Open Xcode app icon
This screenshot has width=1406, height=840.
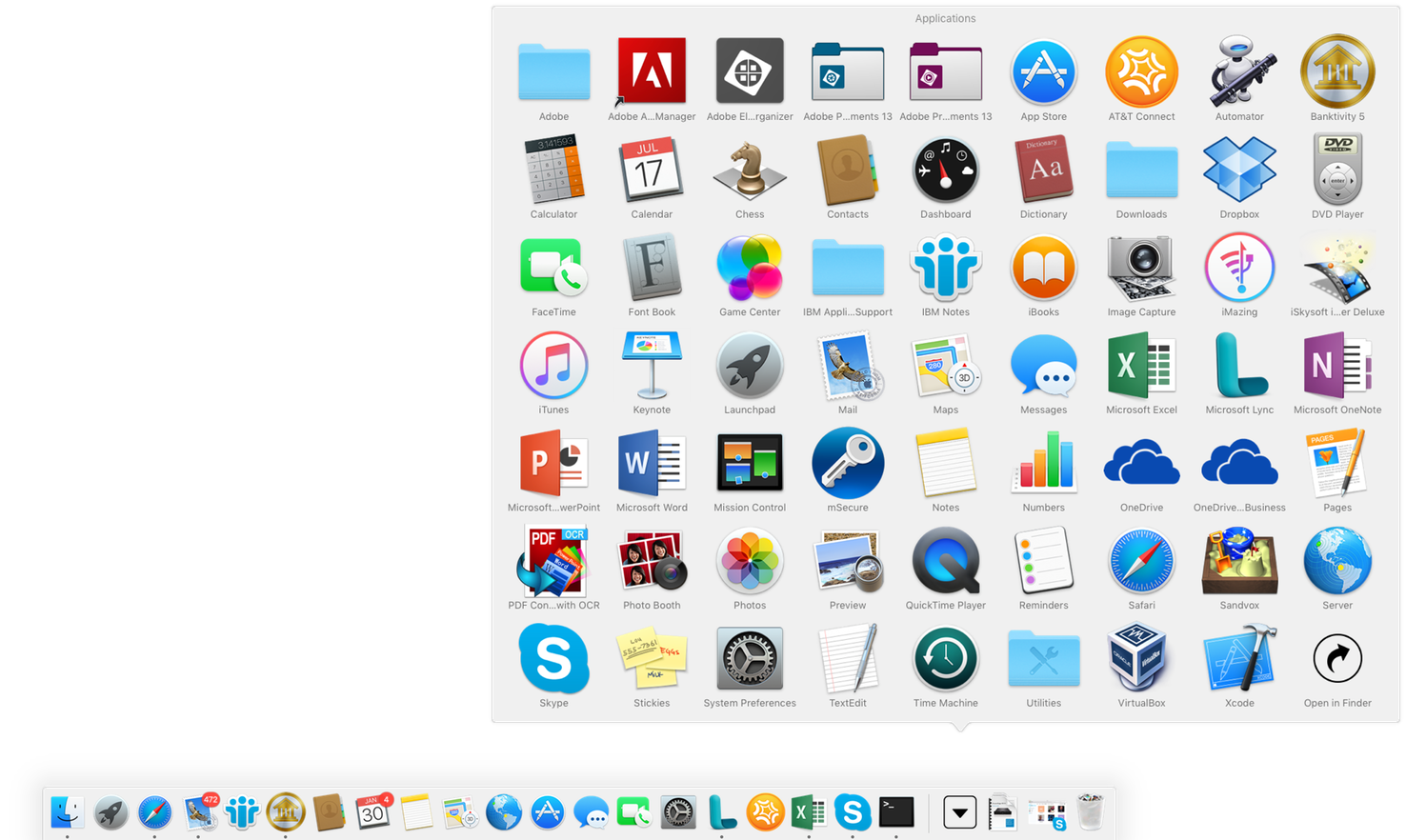pyautogui.click(x=1239, y=658)
